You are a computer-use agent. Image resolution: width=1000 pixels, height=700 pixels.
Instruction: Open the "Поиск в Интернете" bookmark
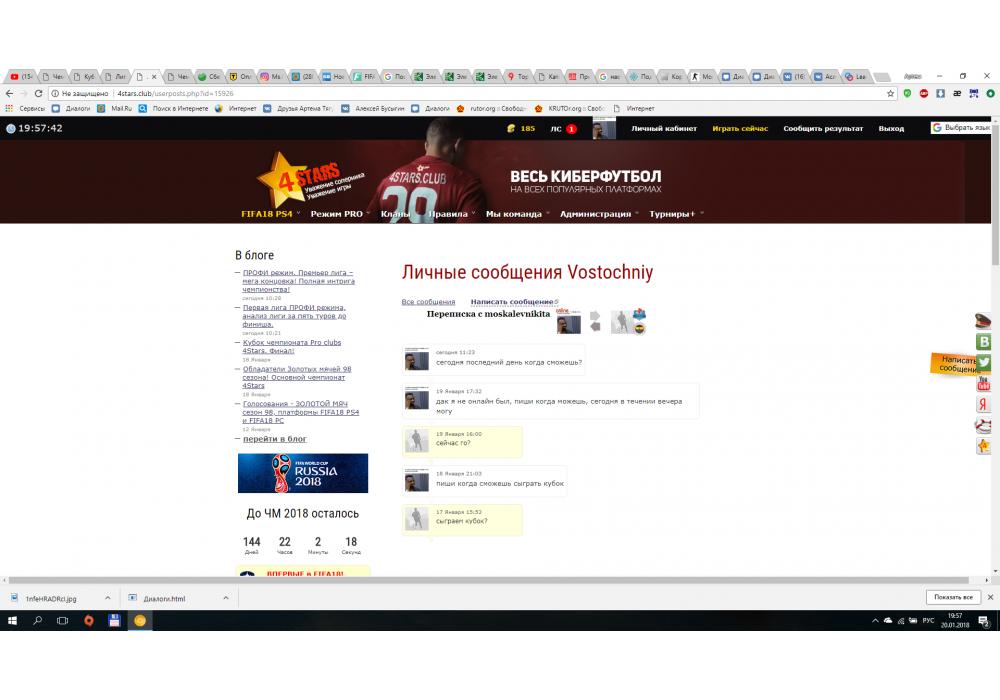[x=174, y=108]
